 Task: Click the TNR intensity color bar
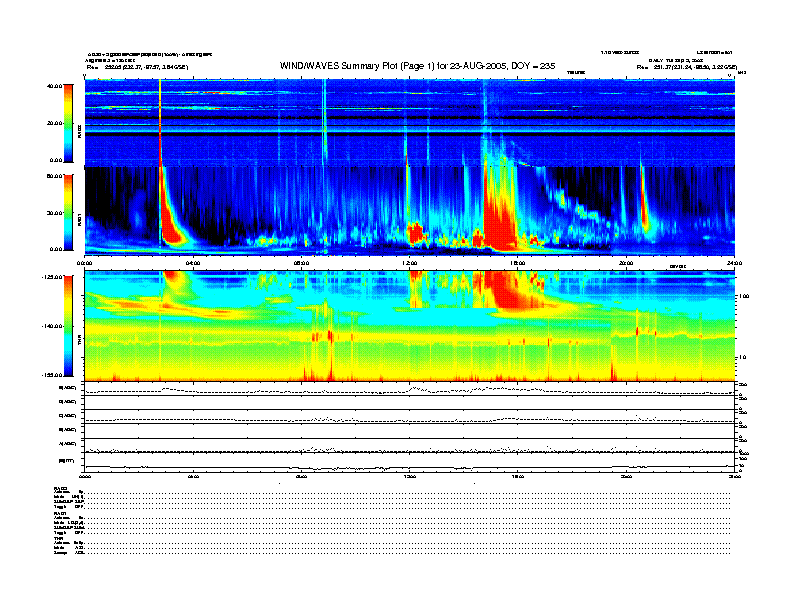coord(68,326)
